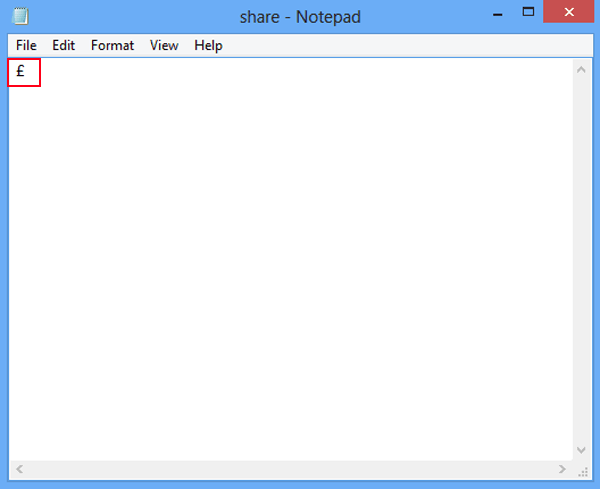This screenshot has width=600, height=489.
Task: Open the Help menu
Action: (208, 46)
